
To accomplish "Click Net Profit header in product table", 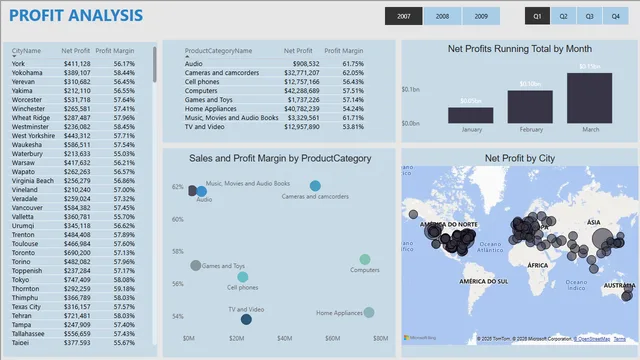I will click(298, 51).
